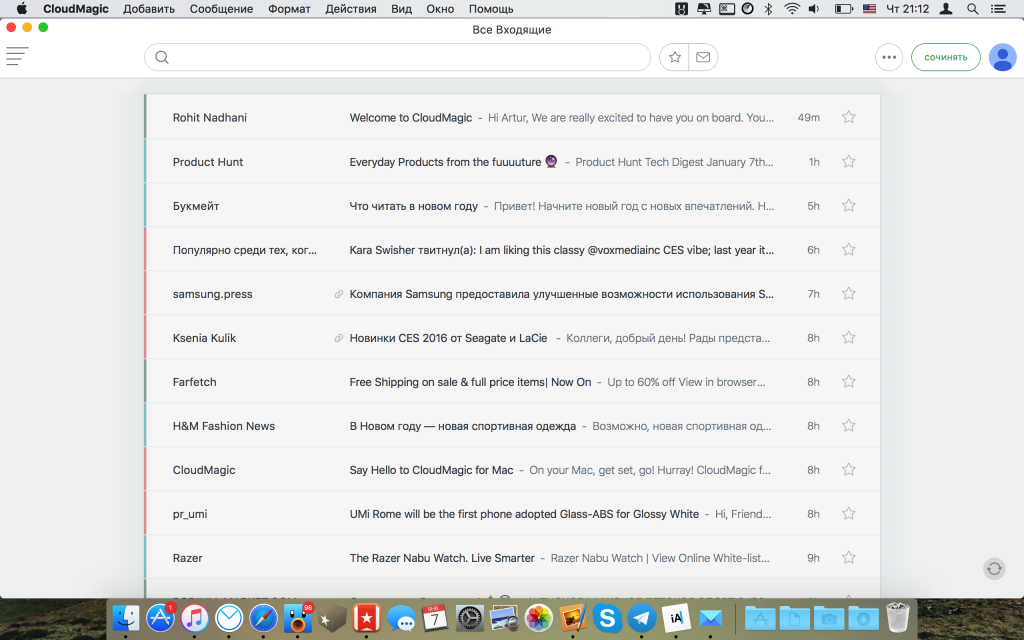Viewport: 1024px width, 640px height.
Task: Open the Окно menu
Action: (x=440, y=9)
